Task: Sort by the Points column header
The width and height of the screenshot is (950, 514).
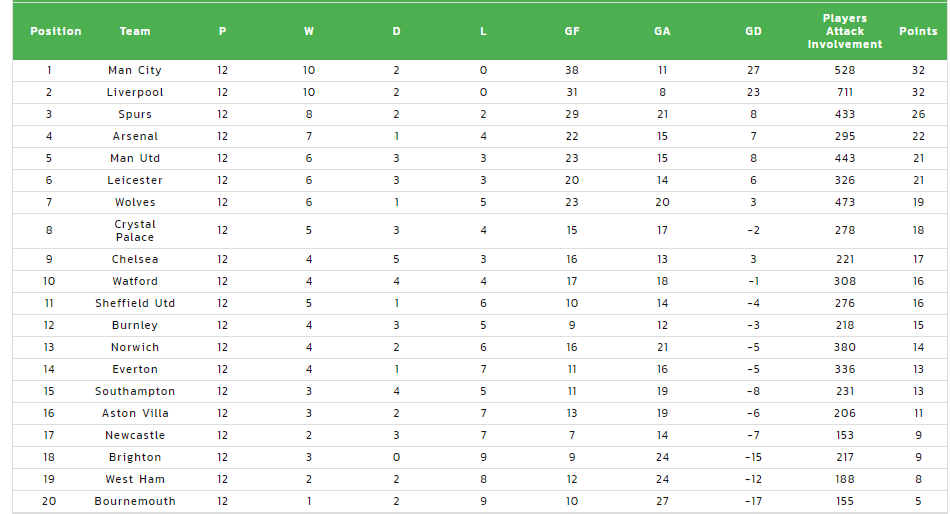Action: click(x=918, y=31)
